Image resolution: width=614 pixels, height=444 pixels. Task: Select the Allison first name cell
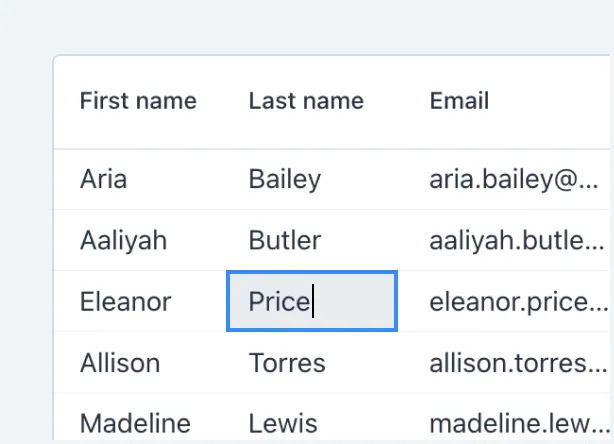[x=120, y=362]
